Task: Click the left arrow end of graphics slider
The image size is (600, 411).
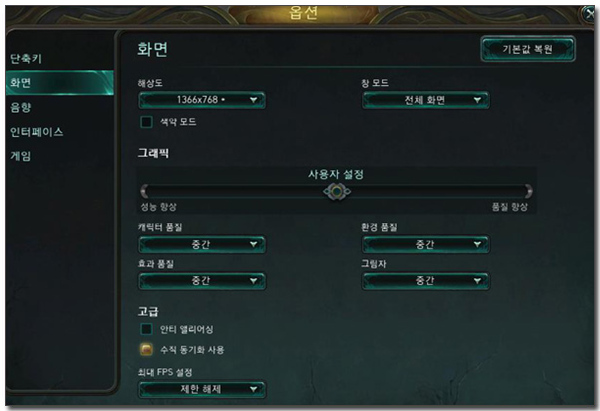Action: pos(144,191)
